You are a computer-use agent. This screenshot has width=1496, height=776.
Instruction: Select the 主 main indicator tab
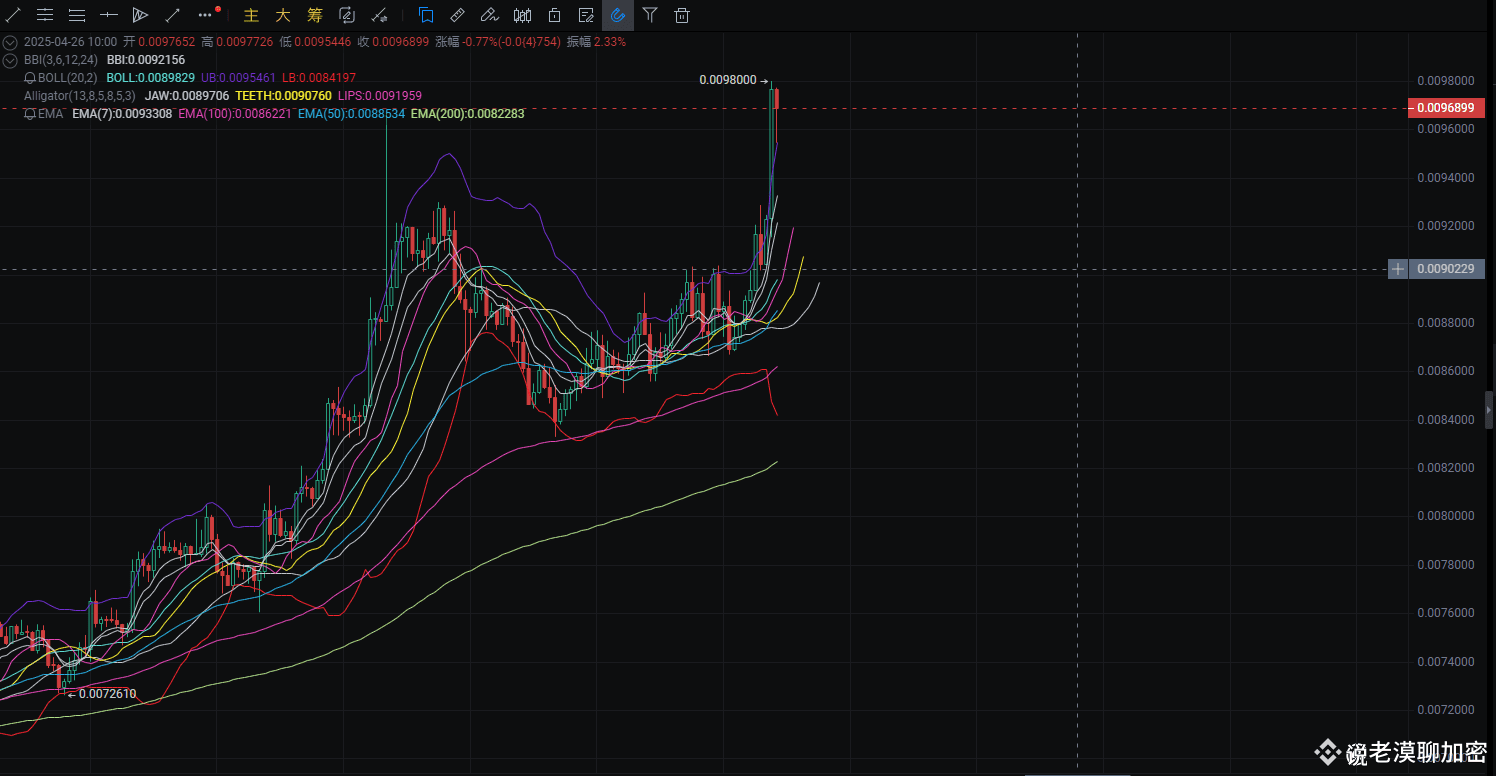[251, 15]
